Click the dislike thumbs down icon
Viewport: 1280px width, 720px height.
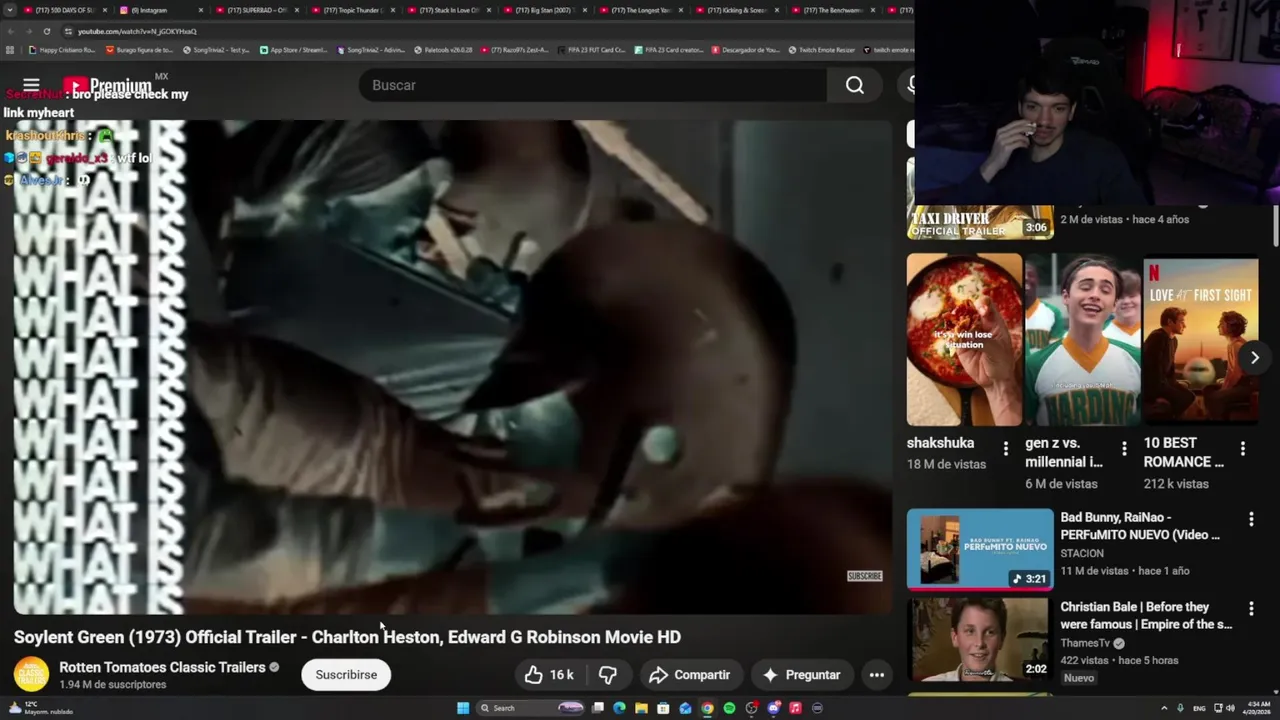(608, 675)
